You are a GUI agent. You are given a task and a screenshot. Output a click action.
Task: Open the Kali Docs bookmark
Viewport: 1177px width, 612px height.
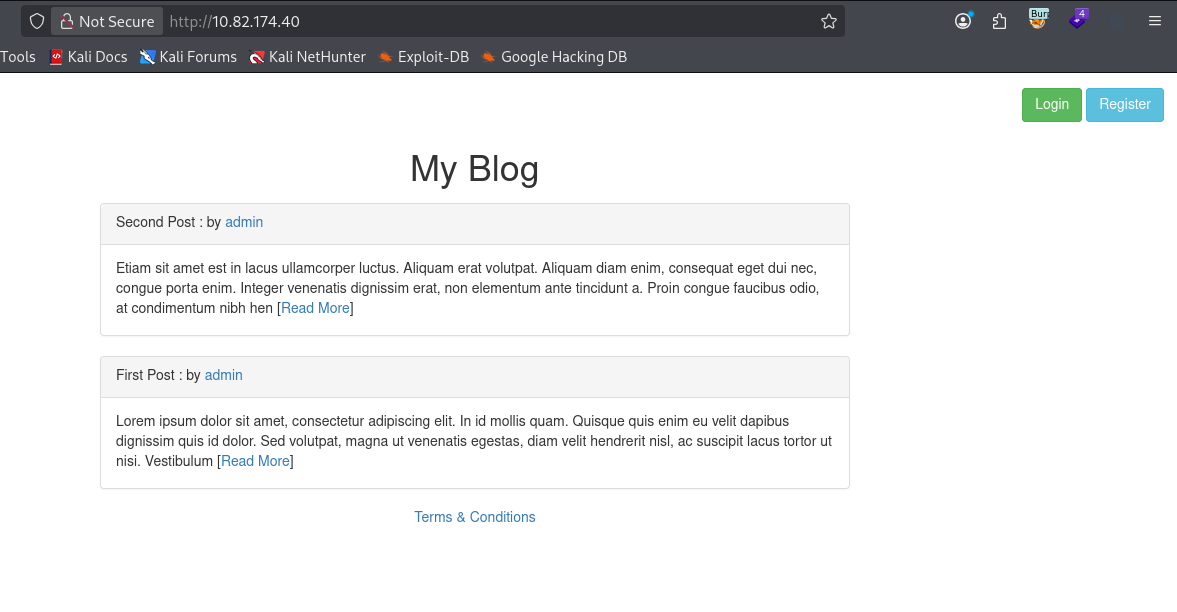(89, 57)
